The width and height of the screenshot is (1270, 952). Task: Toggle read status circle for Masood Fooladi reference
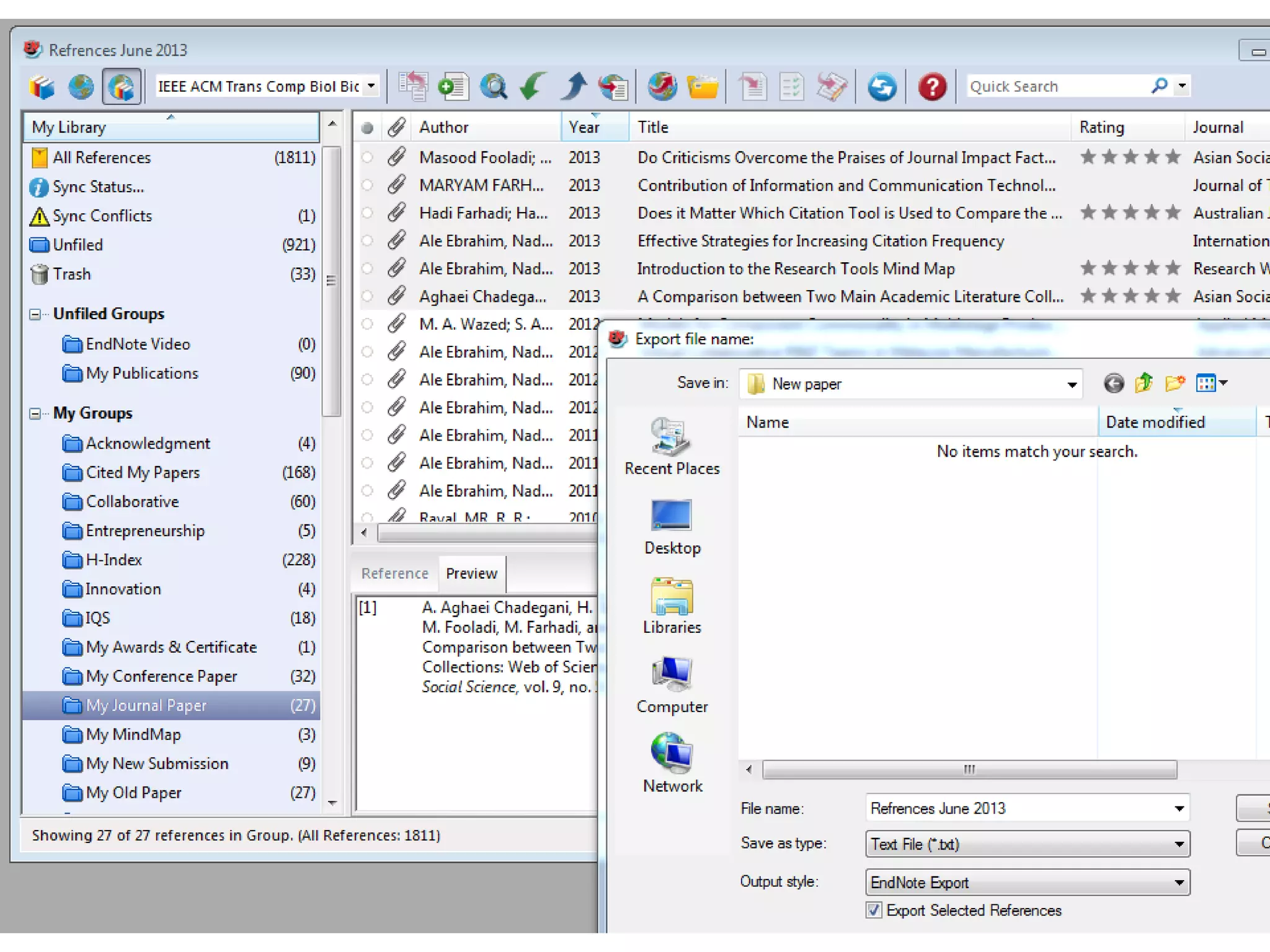coord(367,157)
